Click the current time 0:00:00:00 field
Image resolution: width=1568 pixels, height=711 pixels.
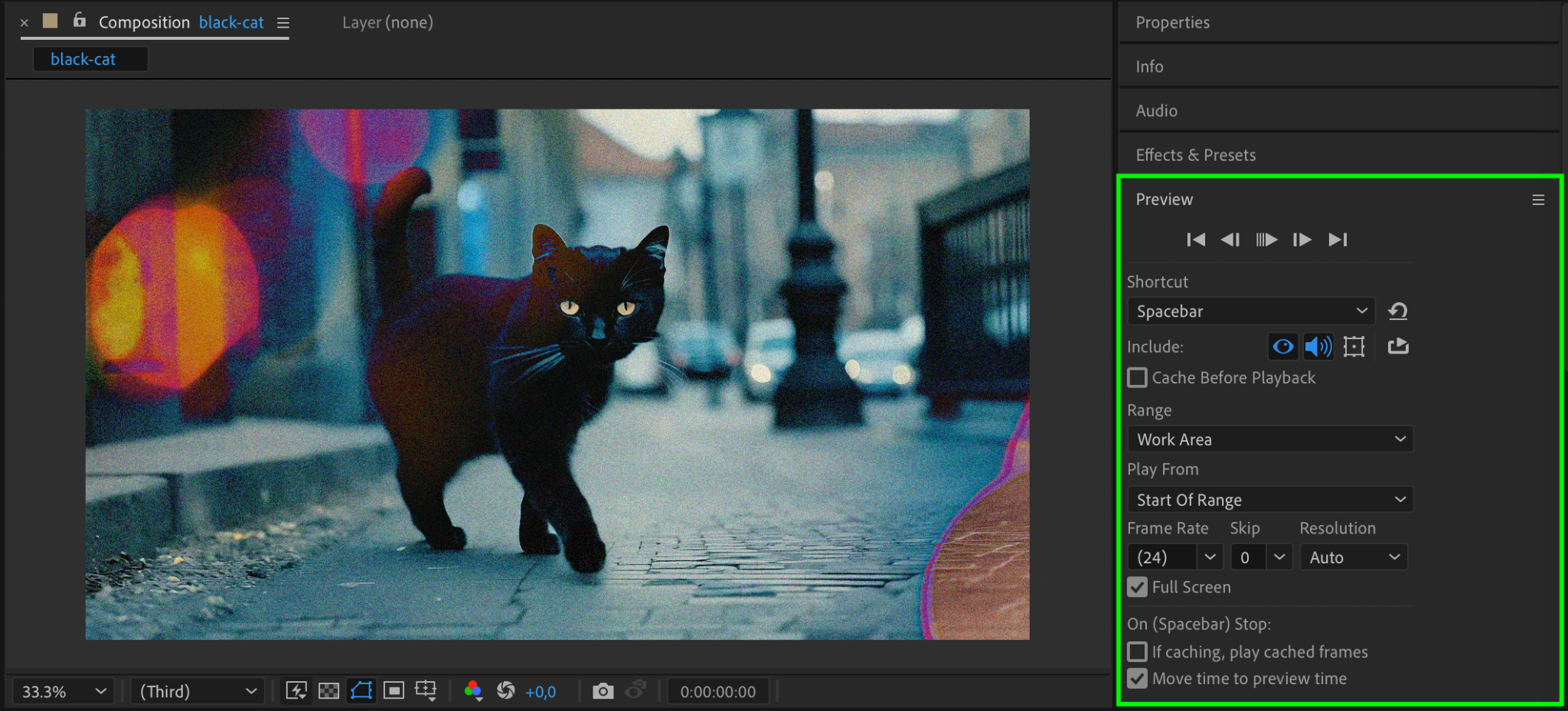(x=717, y=691)
